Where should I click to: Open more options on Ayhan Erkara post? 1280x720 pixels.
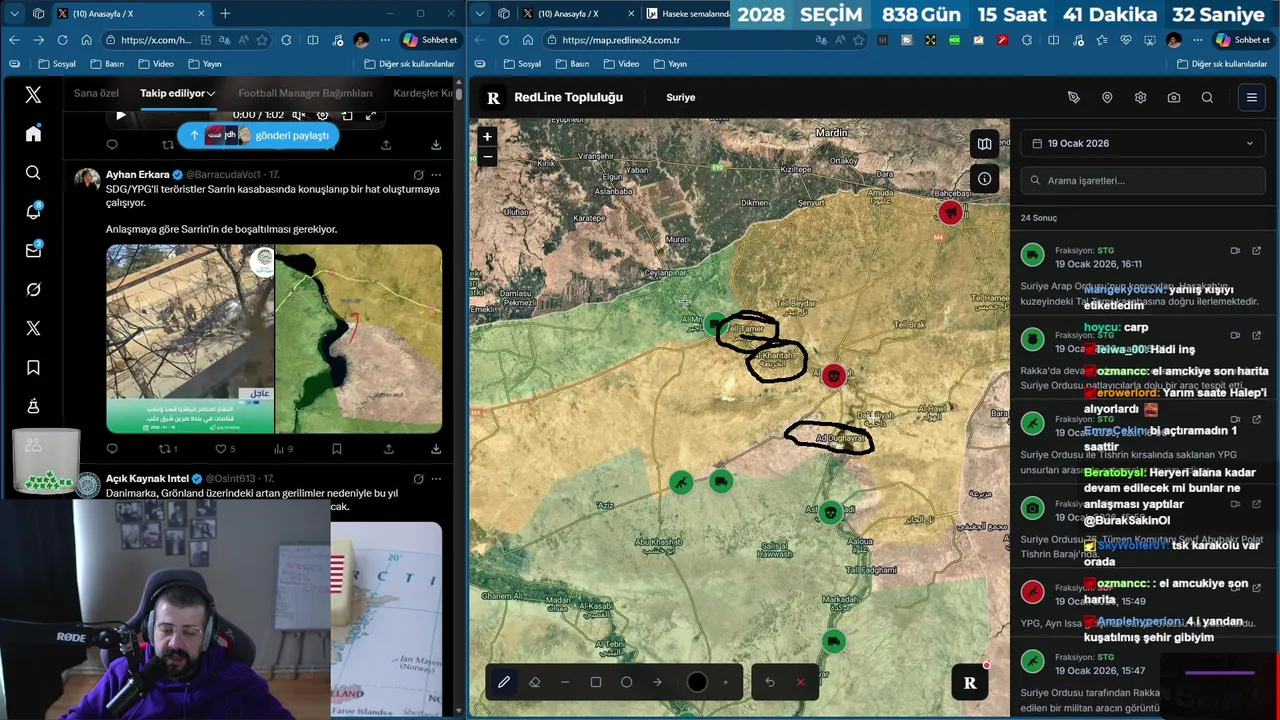pyautogui.click(x=436, y=175)
